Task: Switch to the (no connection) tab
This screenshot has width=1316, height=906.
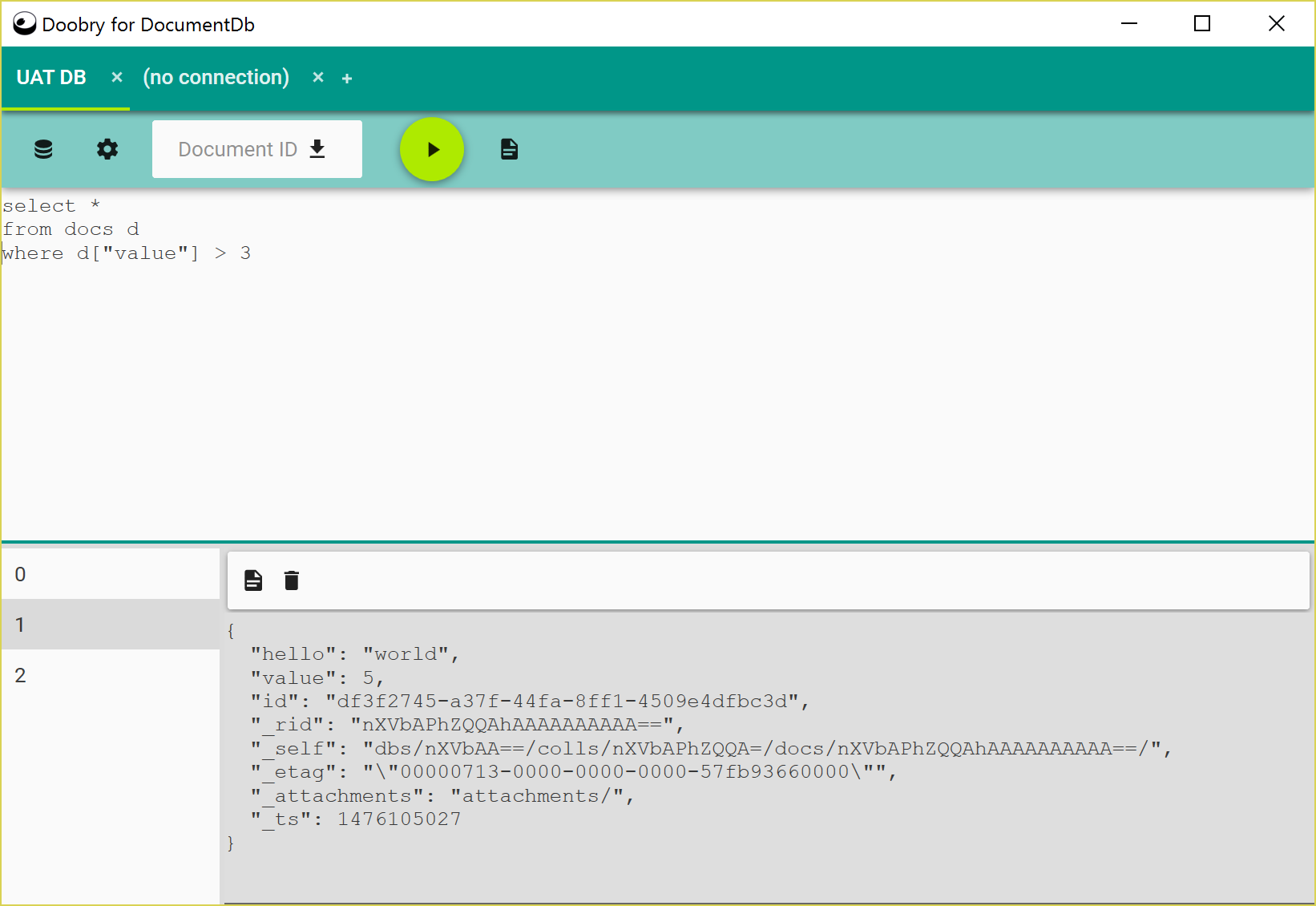Action: coord(216,78)
